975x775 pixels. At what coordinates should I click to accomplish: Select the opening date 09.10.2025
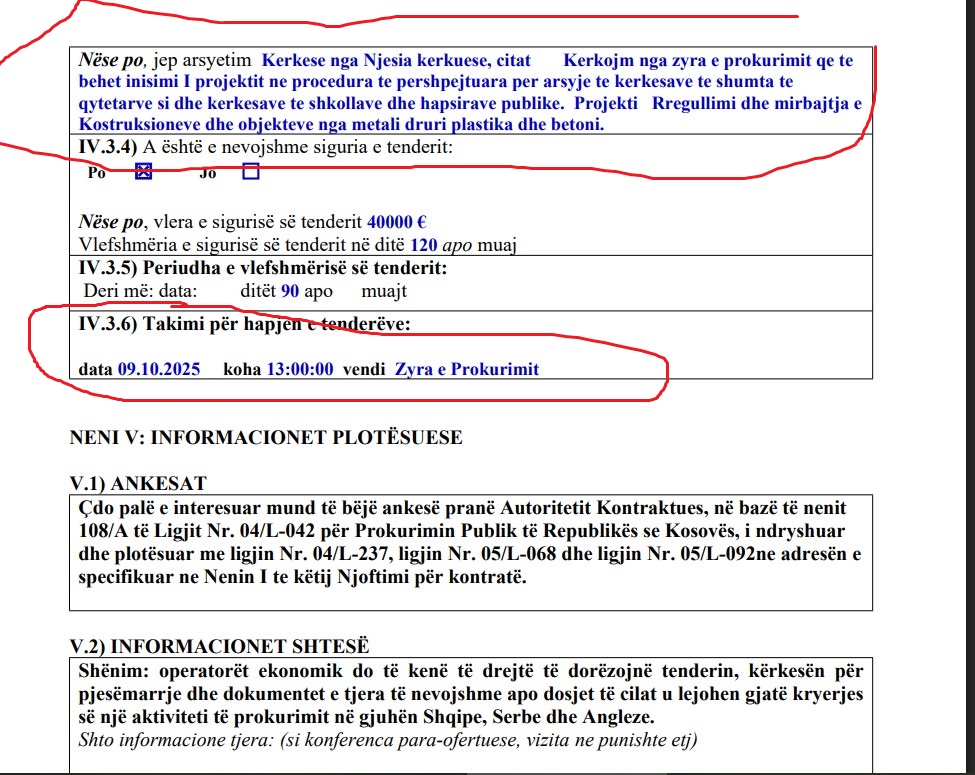click(x=158, y=369)
